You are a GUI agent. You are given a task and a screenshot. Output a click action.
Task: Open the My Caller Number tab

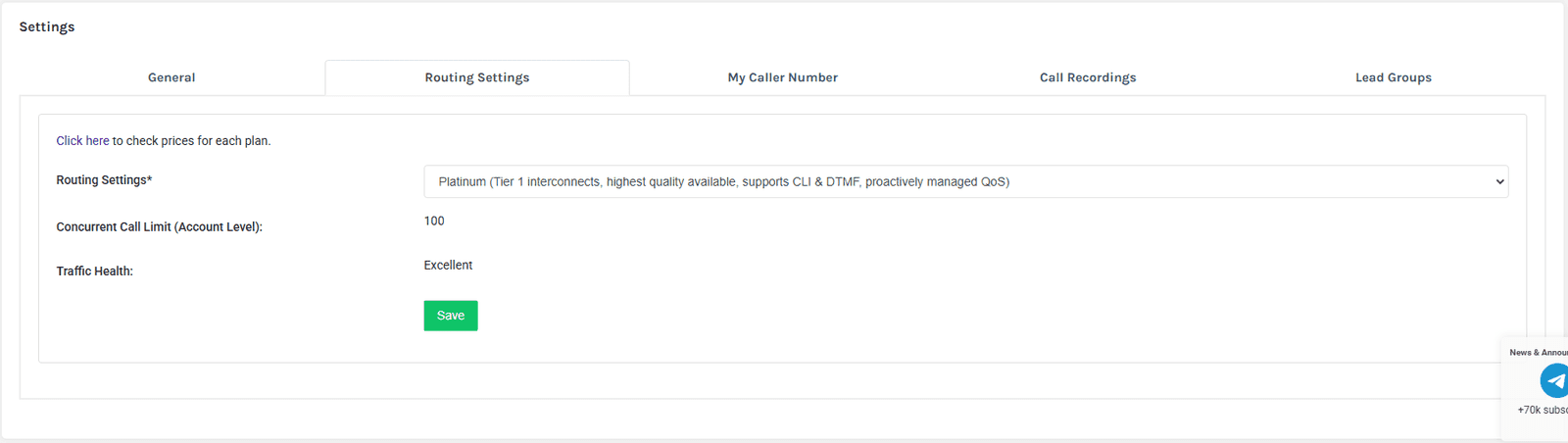pyautogui.click(x=782, y=77)
